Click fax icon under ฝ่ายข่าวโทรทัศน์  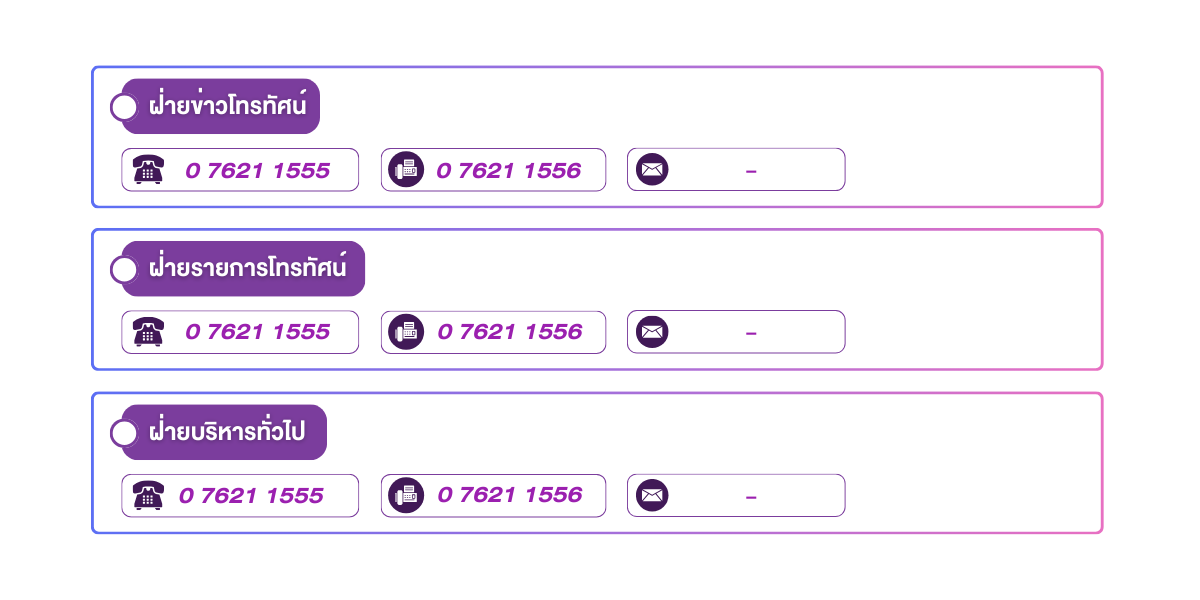[406, 170]
